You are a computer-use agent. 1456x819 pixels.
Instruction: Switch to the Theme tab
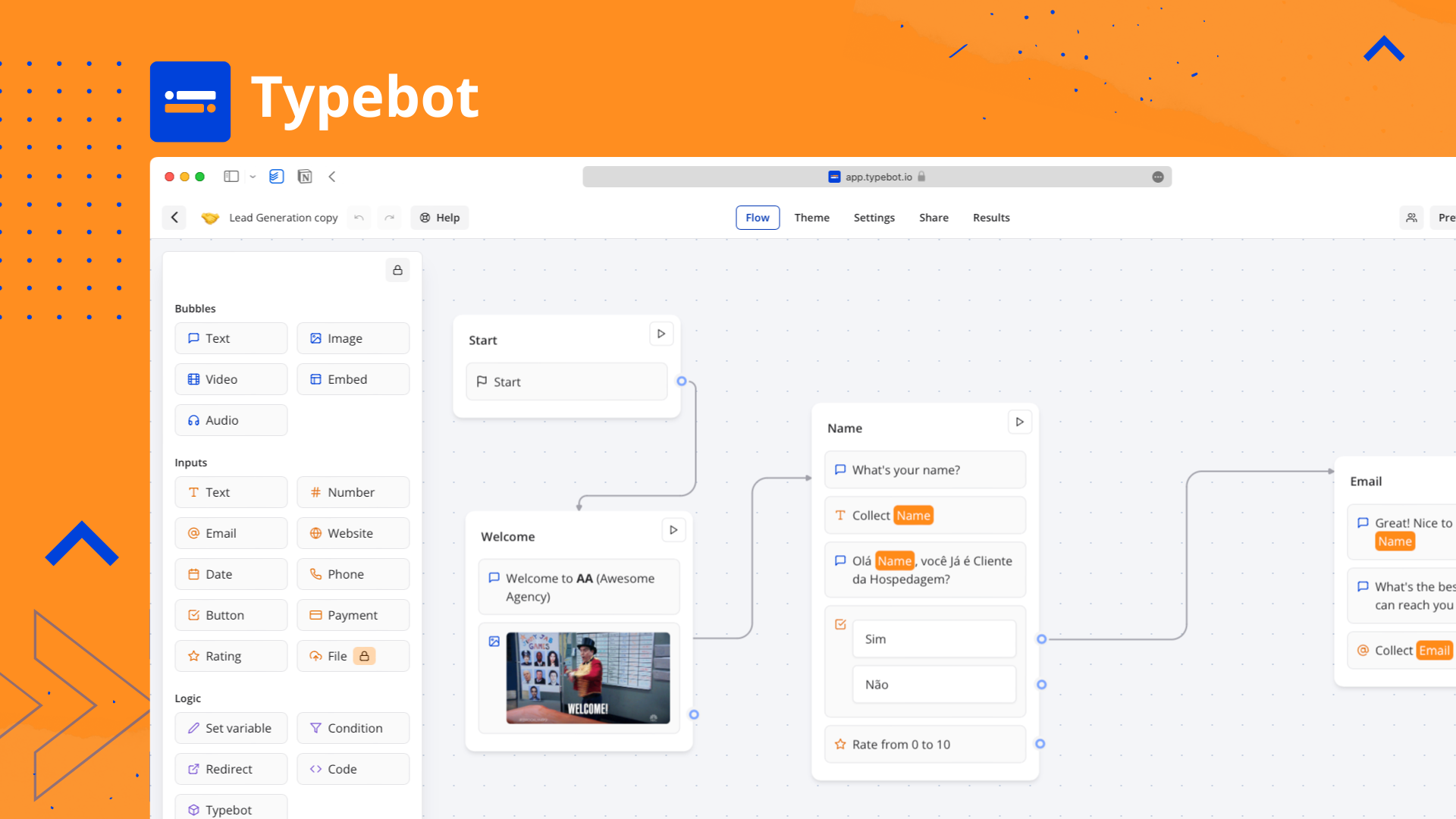click(810, 217)
